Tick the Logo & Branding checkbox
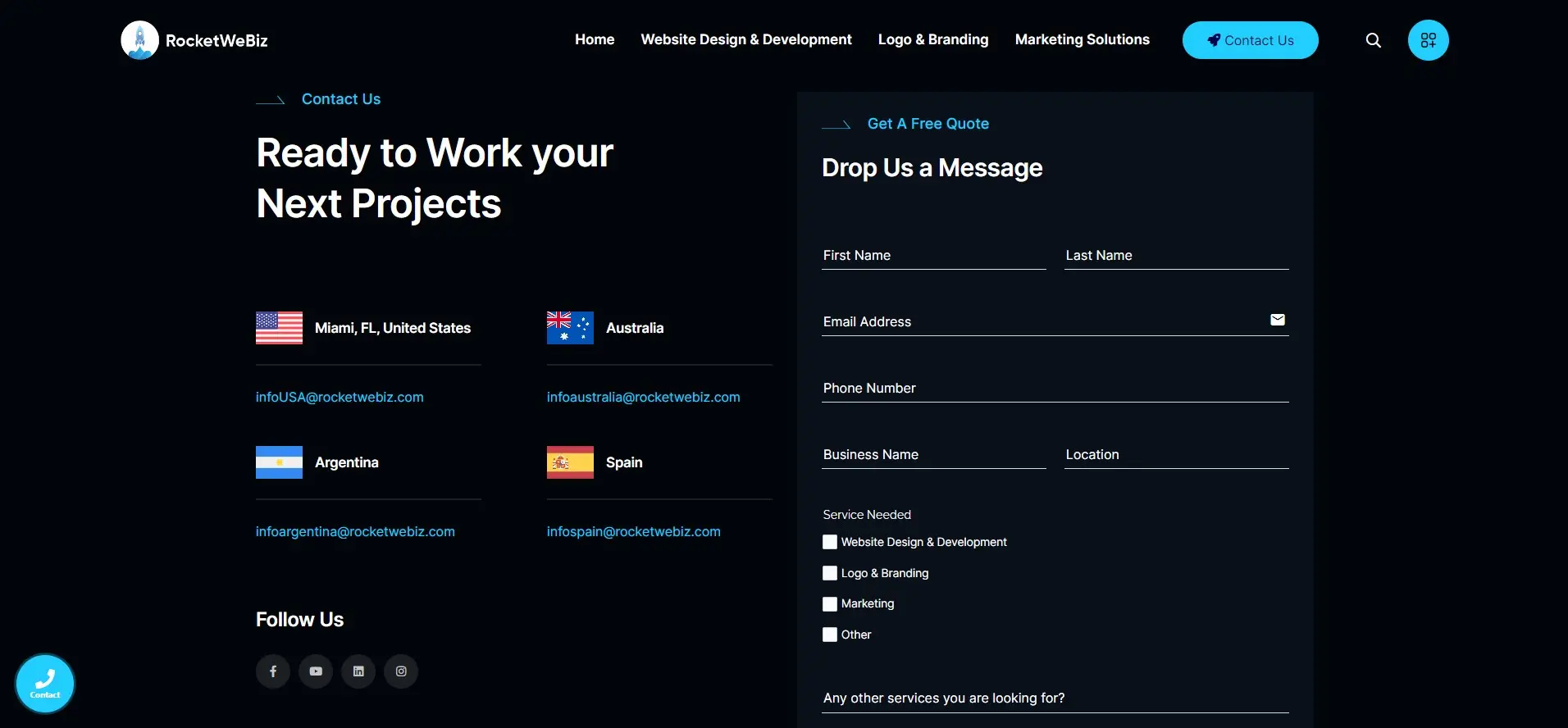 pyautogui.click(x=830, y=573)
